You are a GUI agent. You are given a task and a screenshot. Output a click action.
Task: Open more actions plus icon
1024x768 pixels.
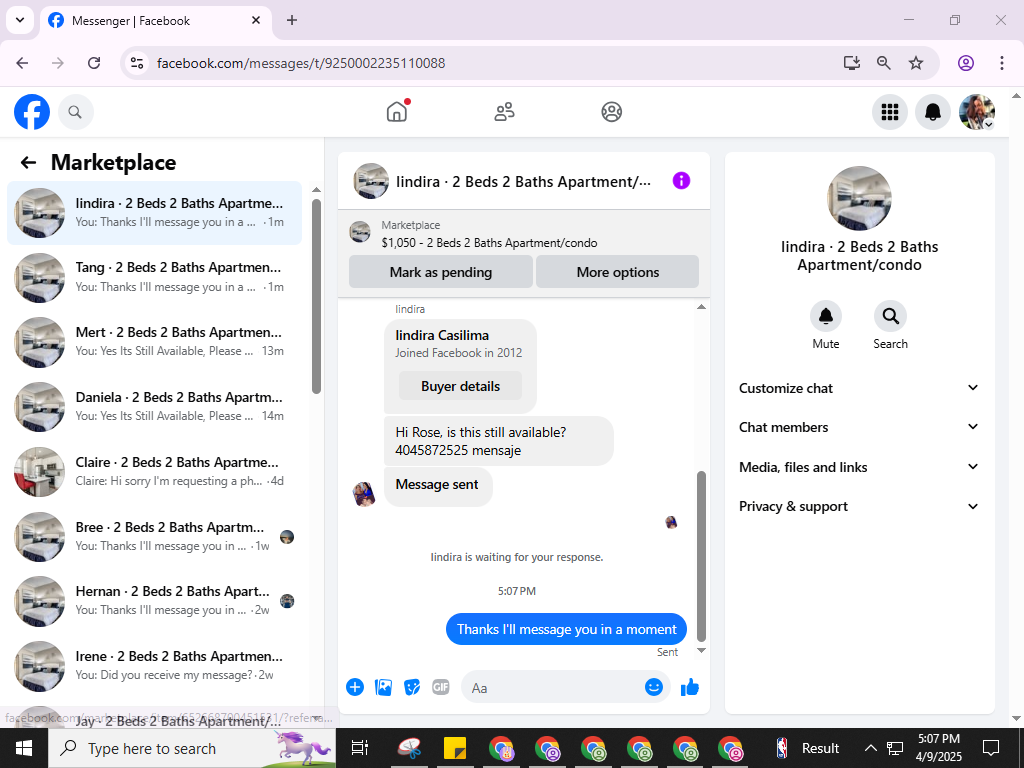click(355, 687)
